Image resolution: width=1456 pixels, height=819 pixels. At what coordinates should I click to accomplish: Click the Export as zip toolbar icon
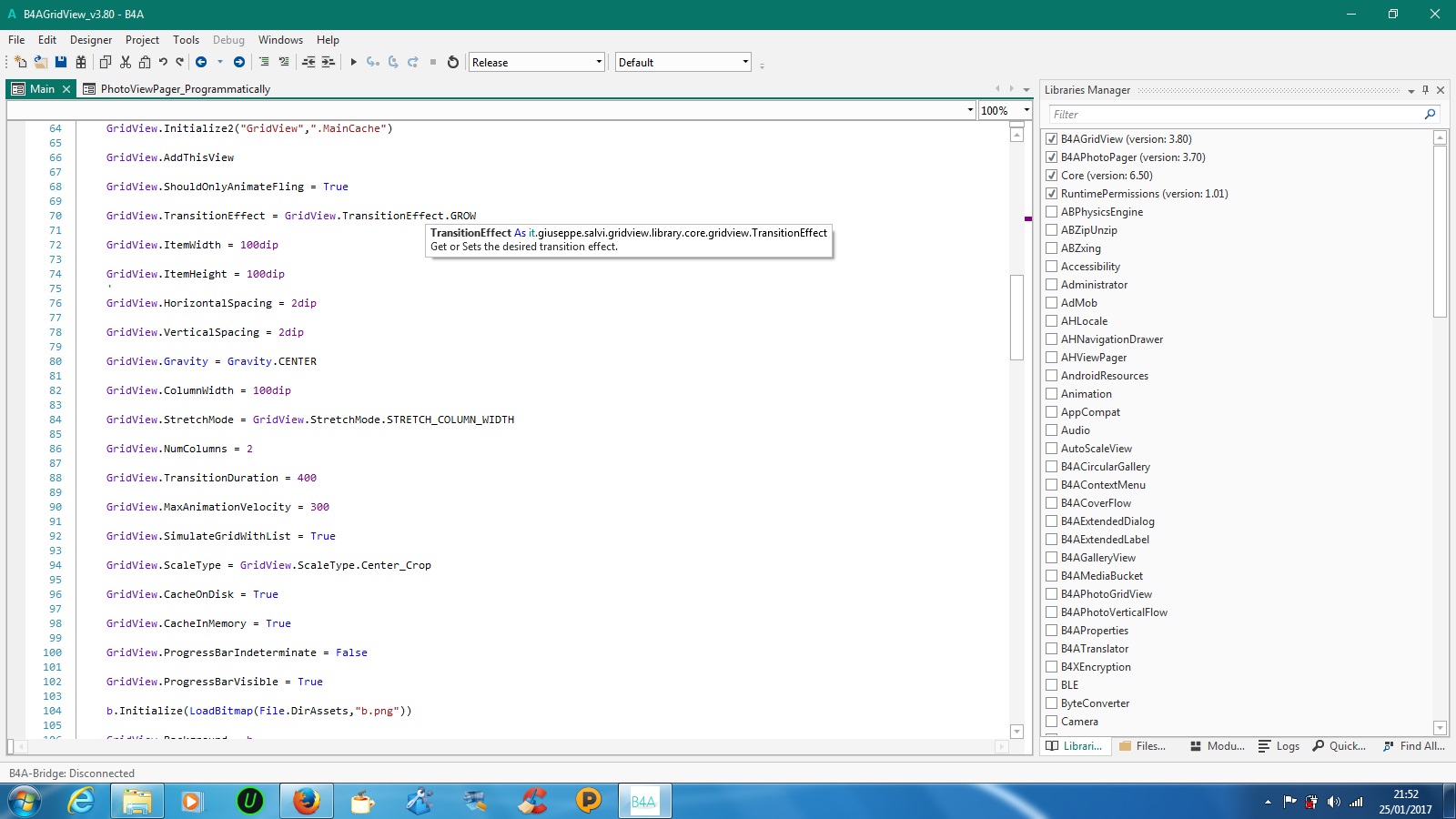pyautogui.click(x=81, y=62)
